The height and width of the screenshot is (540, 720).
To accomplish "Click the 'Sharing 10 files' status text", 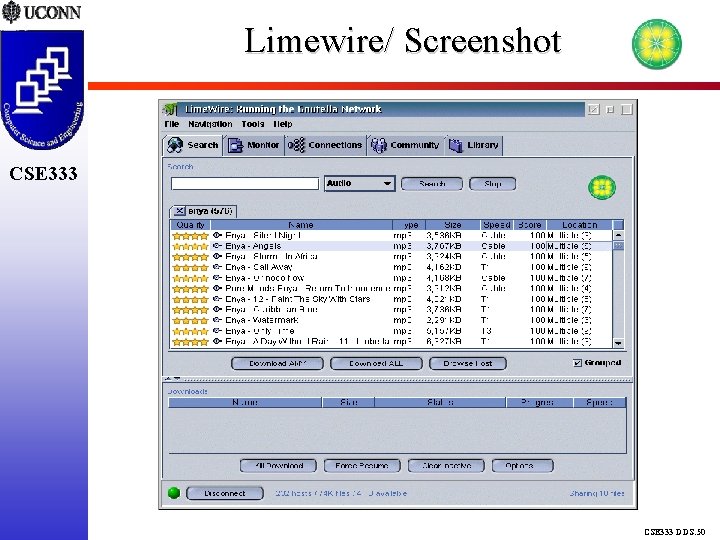I will coord(597,494).
